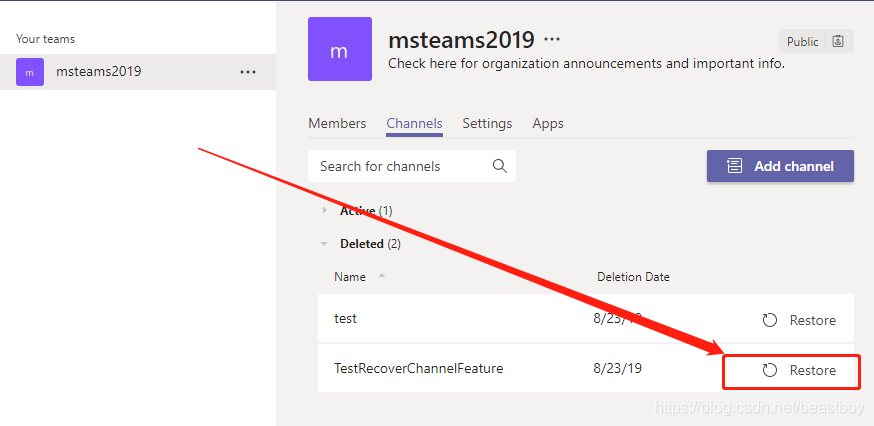This screenshot has width=874, height=426.
Task: Select the test channel row name
Action: coord(345,318)
